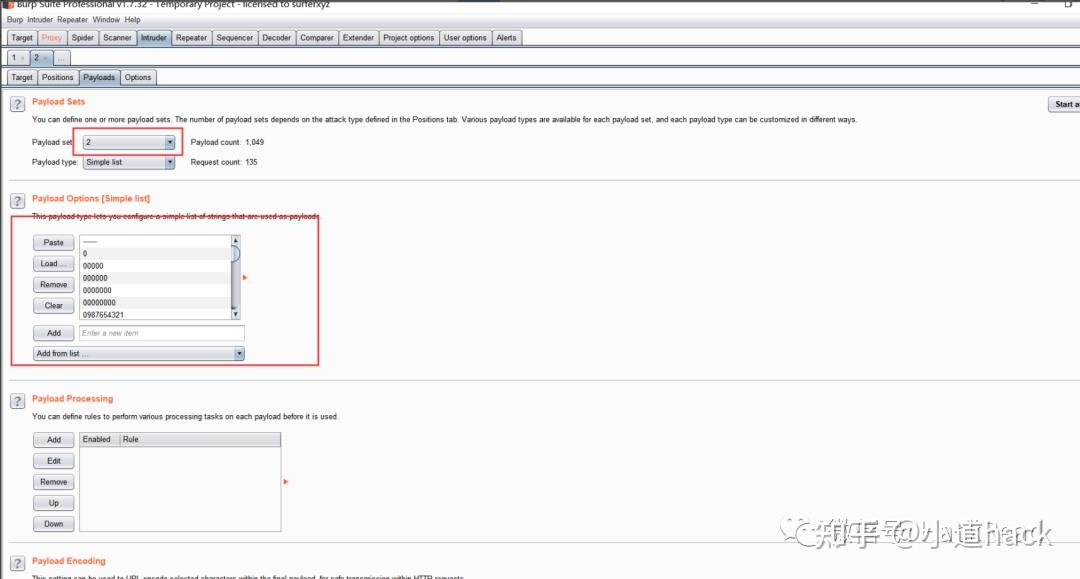Screen dimensions: 1080x579
Task: Click Remove in Payload Options
Action: coord(54,284)
